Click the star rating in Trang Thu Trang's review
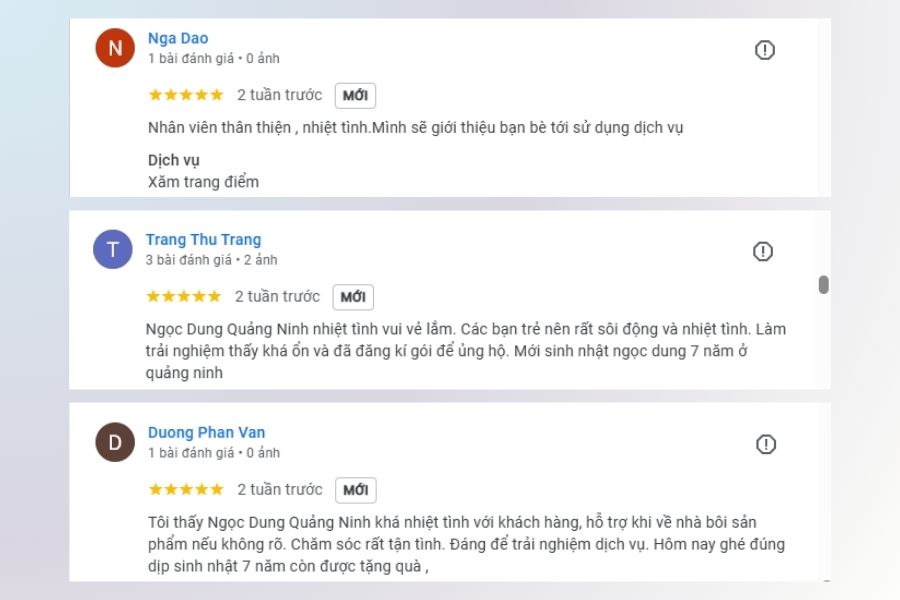The image size is (900, 600). 185,296
